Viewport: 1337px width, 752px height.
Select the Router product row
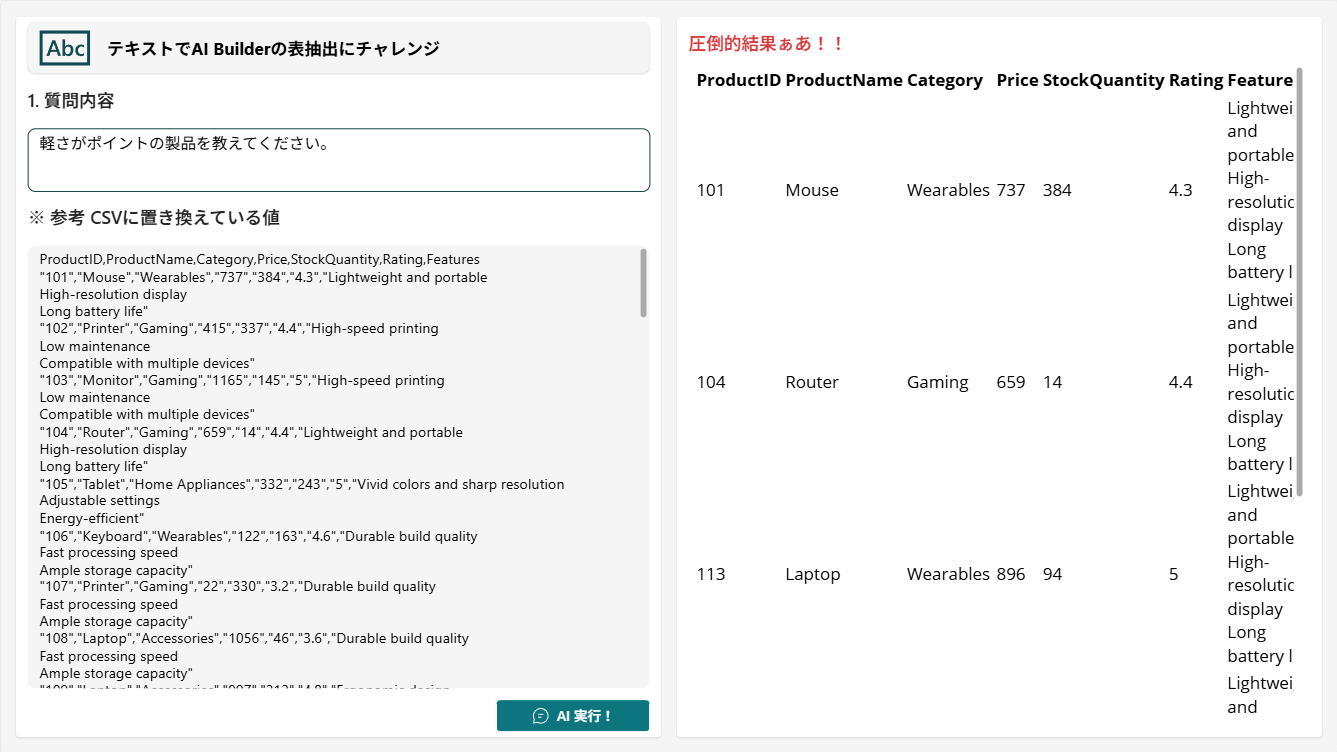pyautogui.click(x=995, y=382)
